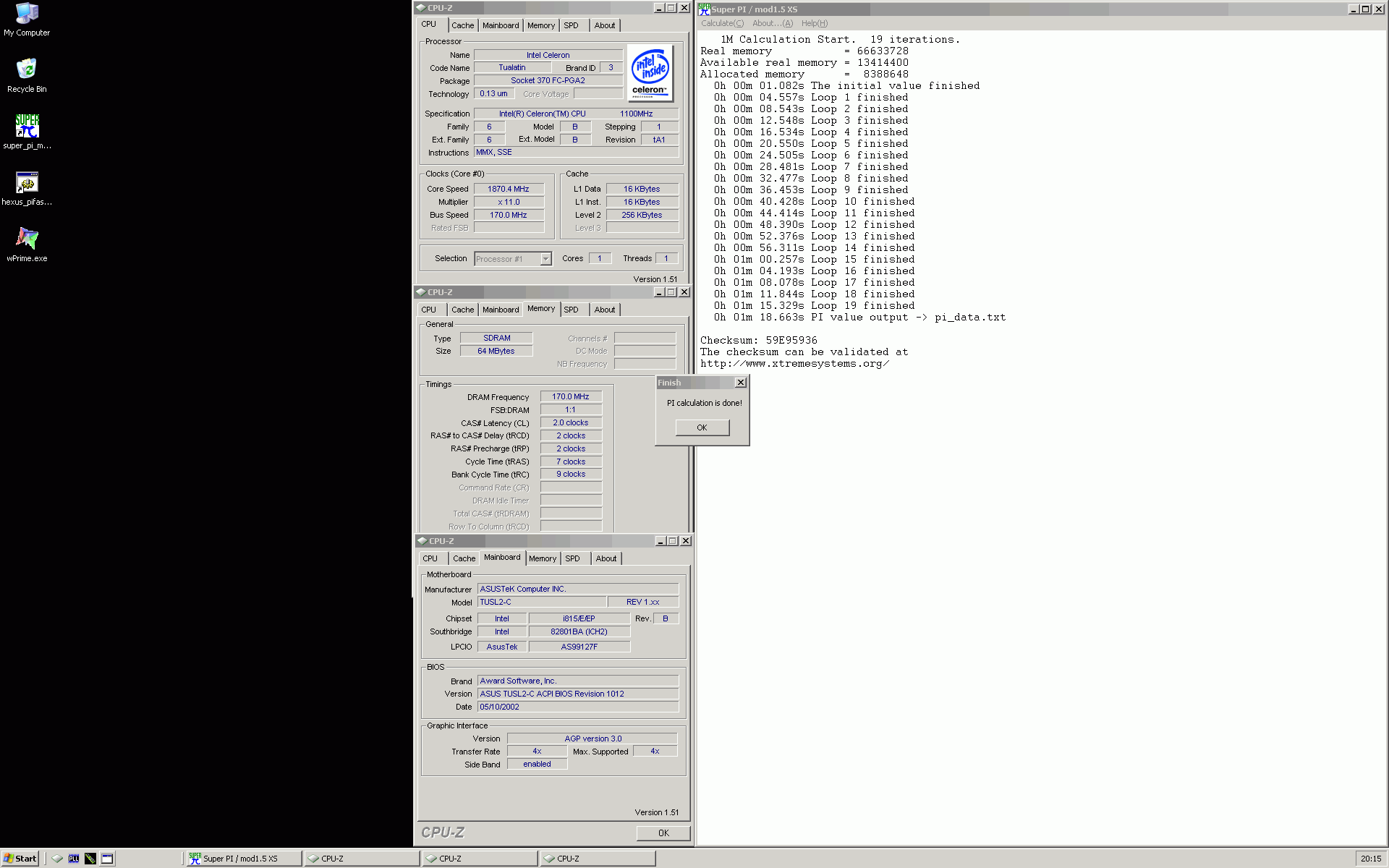Viewport: 1389px width, 868px height.
Task: Open the Memory tab in top CPU-Z window
Action: [541, 25]
